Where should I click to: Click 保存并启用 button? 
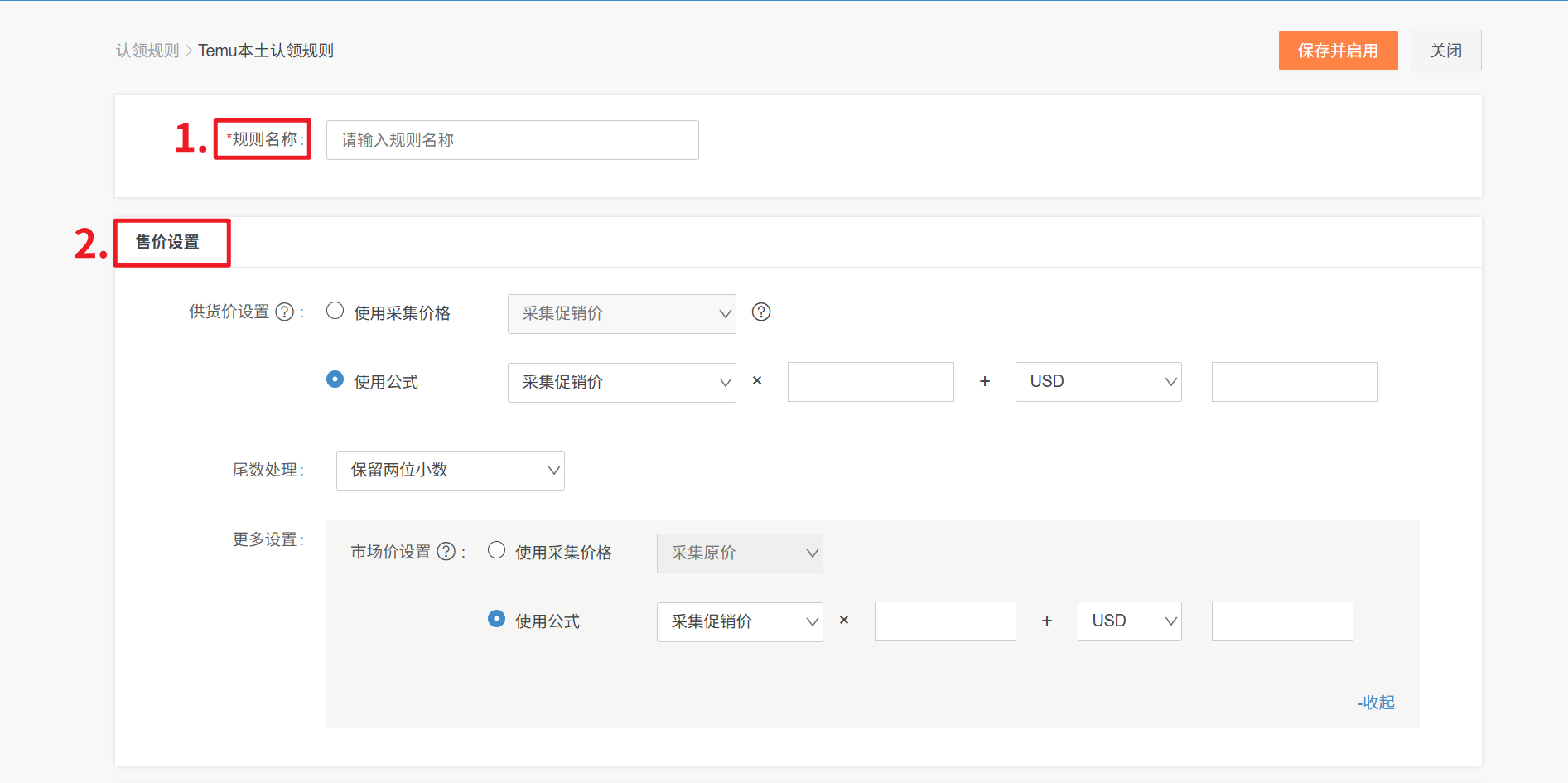(1338, 51)
